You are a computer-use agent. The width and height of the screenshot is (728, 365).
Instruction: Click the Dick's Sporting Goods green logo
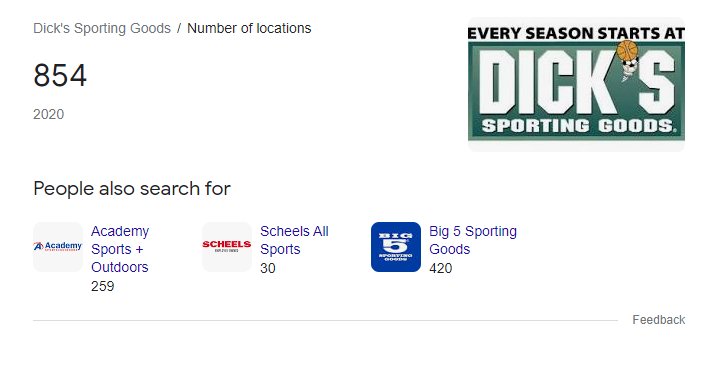(576, 84)
